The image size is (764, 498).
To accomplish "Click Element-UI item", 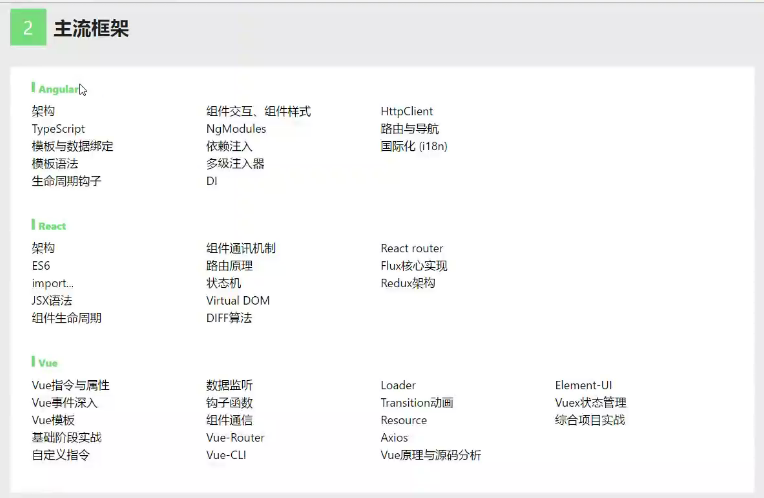I will 583,385.
